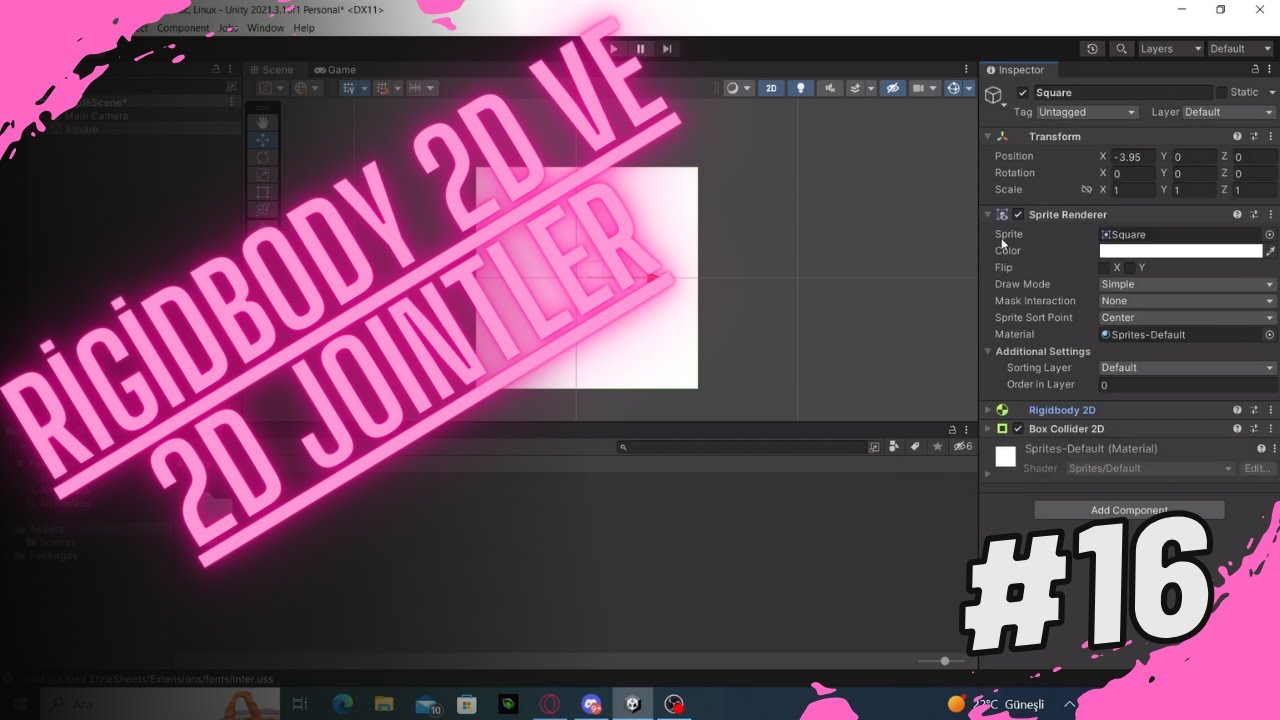The image size is (1280, 720).
Task: Toggle Box Collider 2D enabled checkbox
Action: (x=1018, y=429)
